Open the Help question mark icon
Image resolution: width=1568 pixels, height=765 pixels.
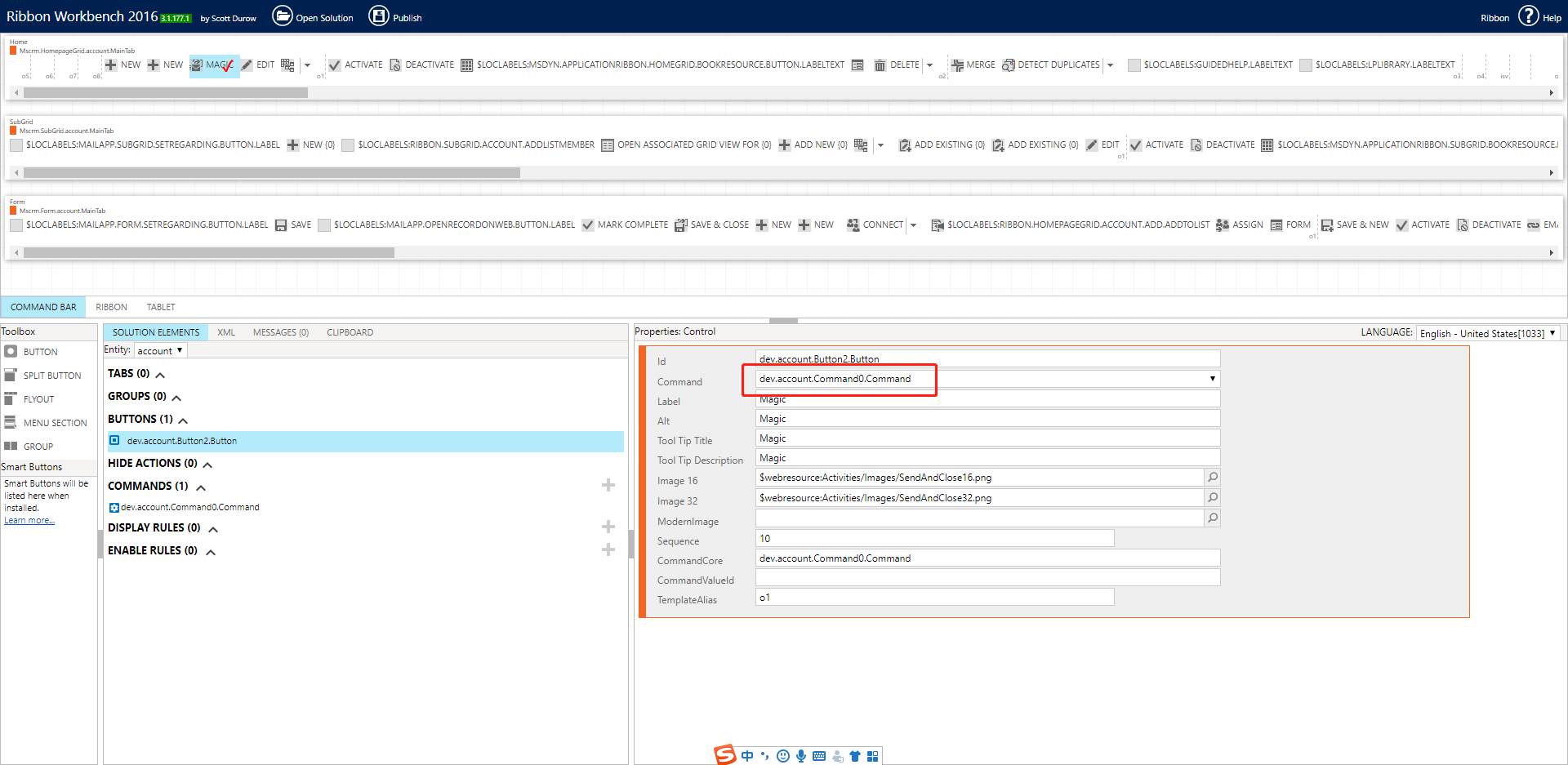pyautogui.click(x=1528, y=16)
